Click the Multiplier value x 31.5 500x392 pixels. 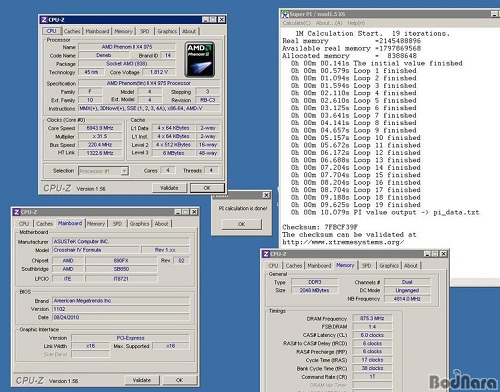pyautogui.click(x=100, y=136)
